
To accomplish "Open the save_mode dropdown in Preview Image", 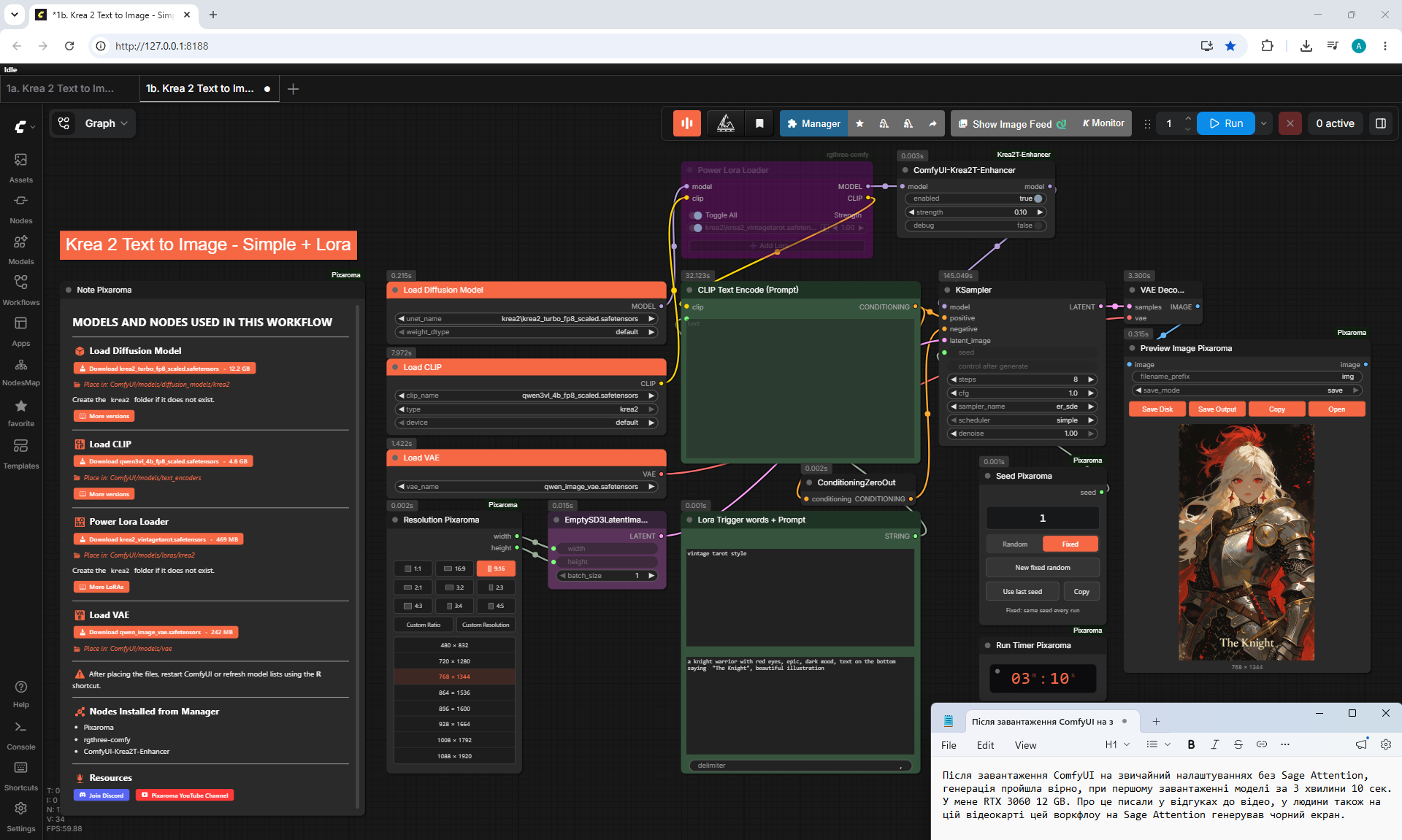I will [x=1247, y=390].
